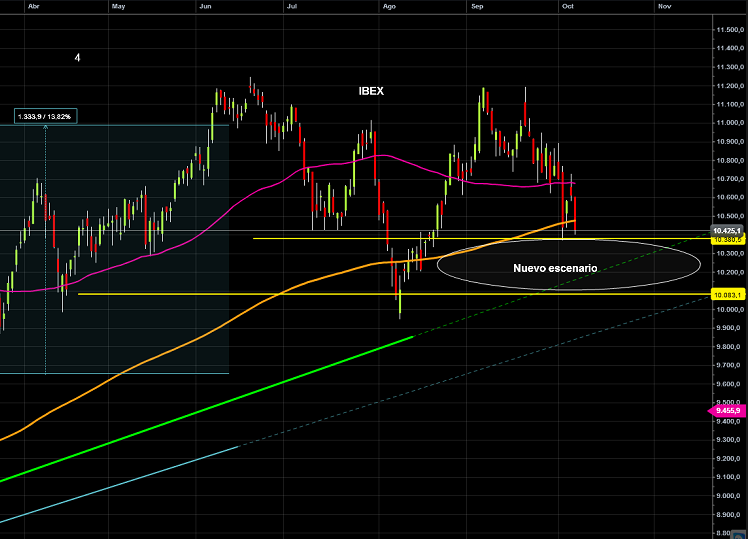Select the pink 9.455,9 price tag

coord(726,410)
